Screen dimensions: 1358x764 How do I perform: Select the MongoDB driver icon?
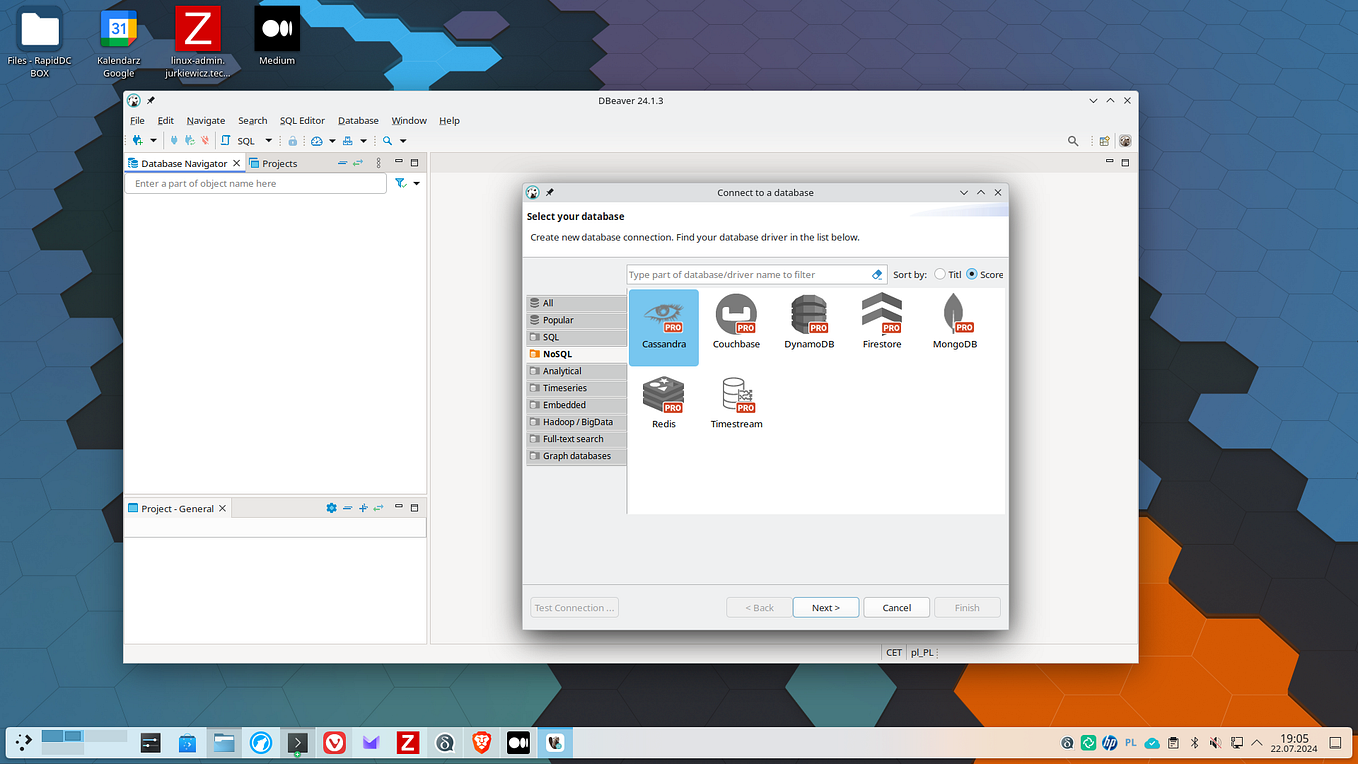(x=954, y=318)
